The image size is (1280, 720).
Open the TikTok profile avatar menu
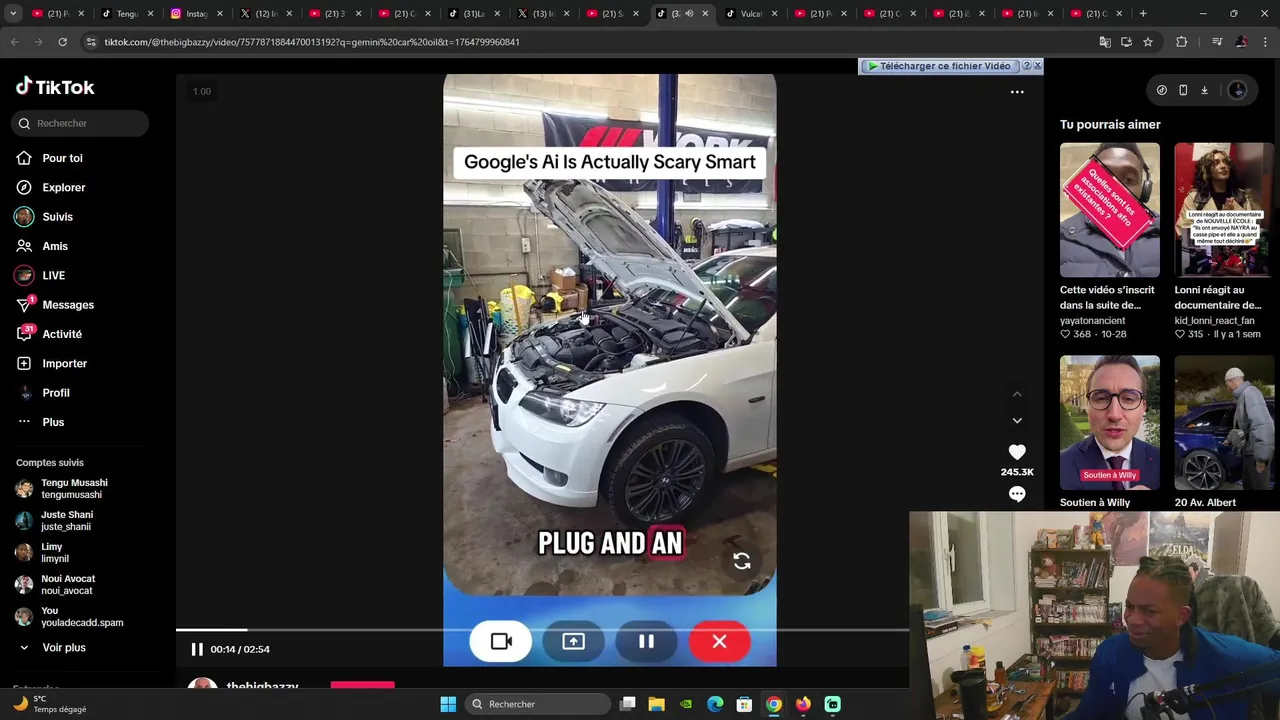click(1237, 90)
